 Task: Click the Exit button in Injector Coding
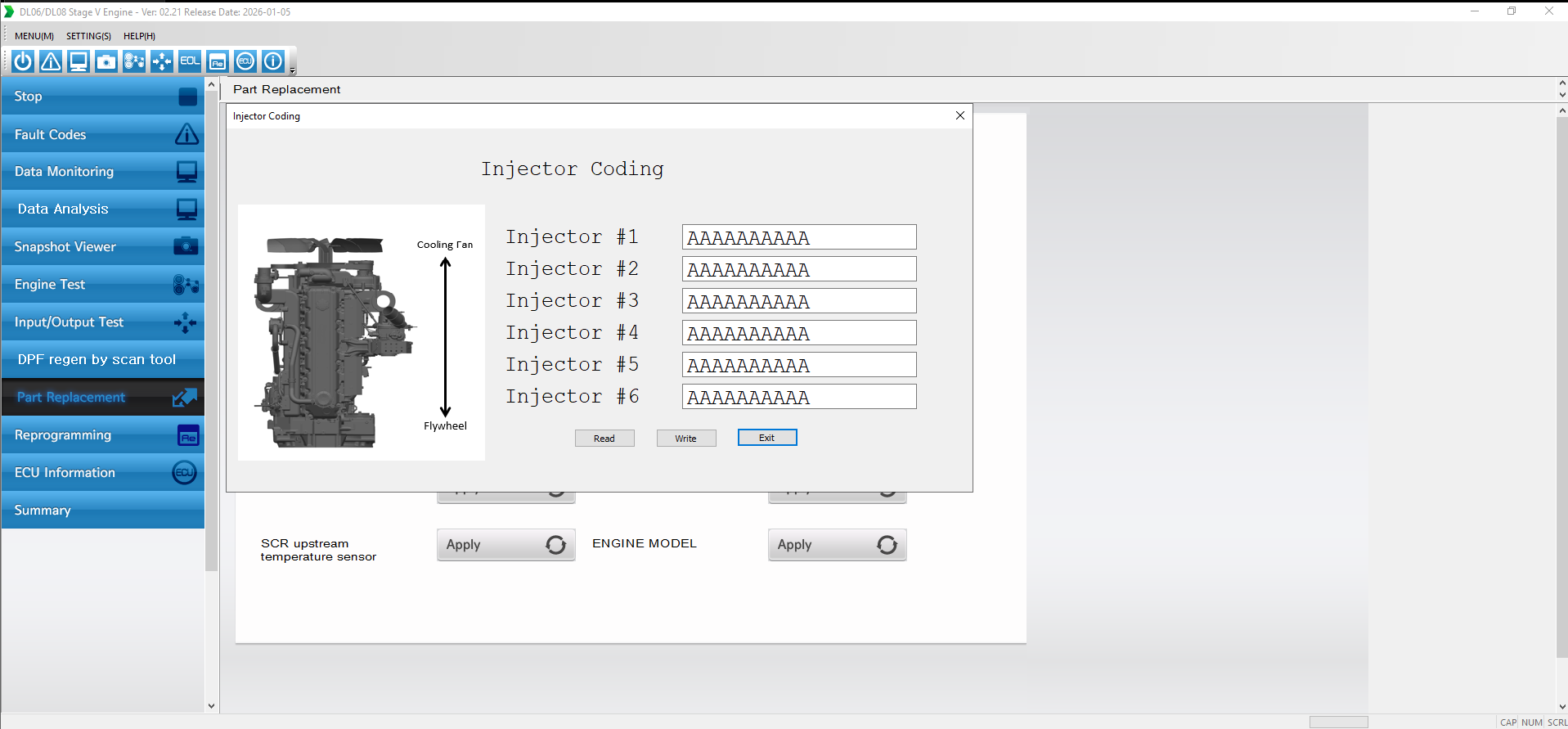coord(767,438)
